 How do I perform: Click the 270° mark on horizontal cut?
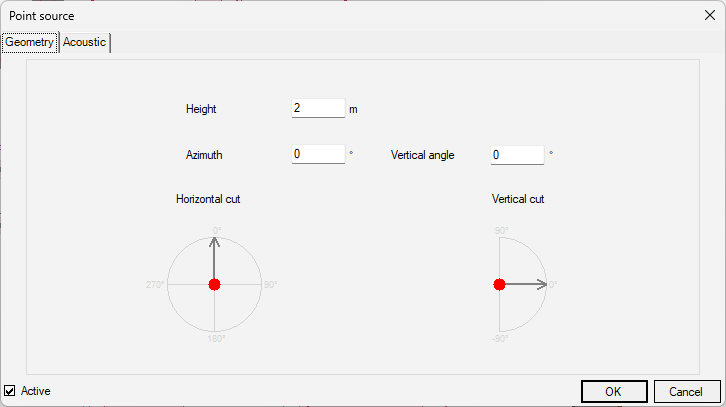click(155, 284)
